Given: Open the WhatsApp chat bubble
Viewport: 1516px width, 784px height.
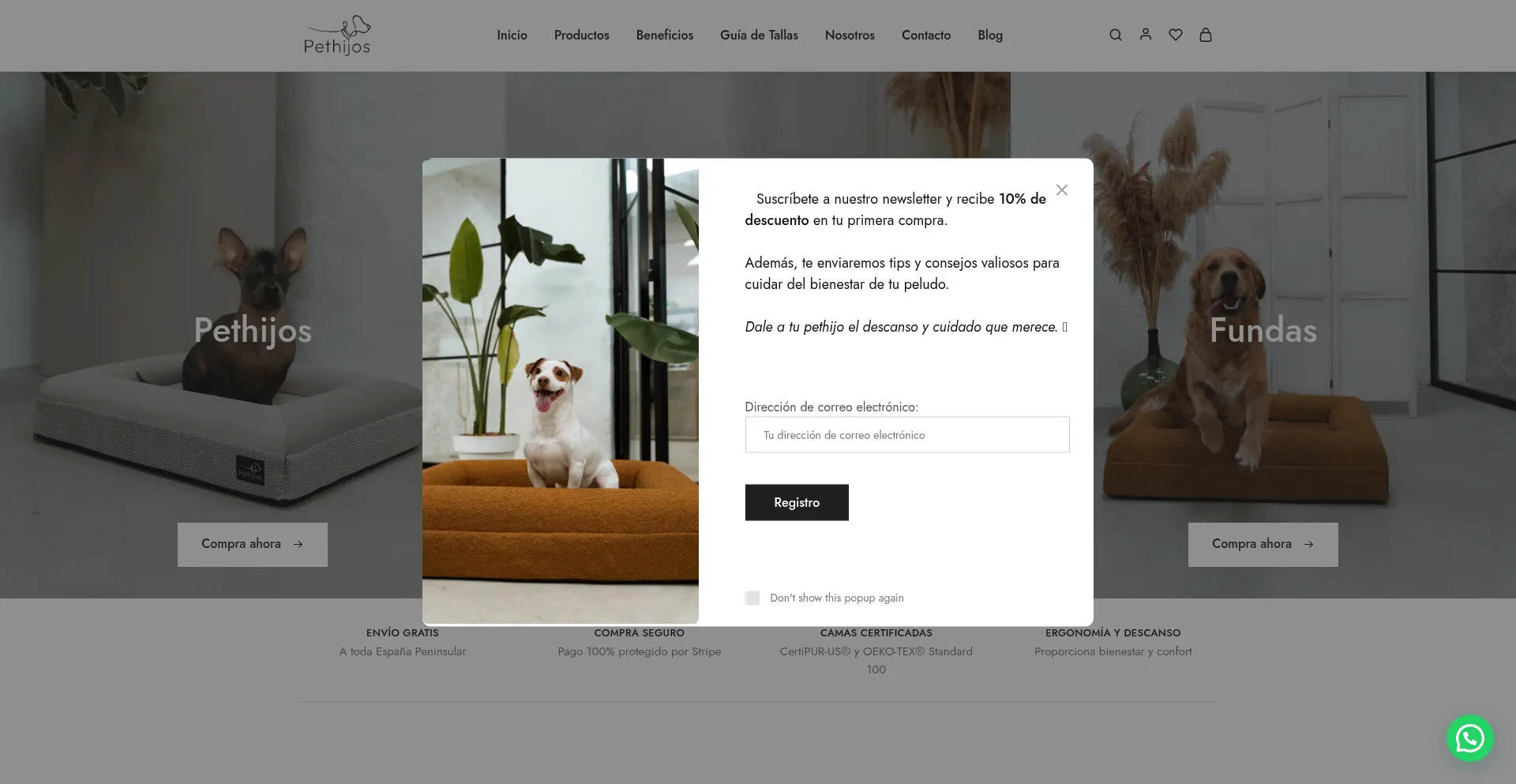Looking at the screenshot, I should pos(1469,738).
